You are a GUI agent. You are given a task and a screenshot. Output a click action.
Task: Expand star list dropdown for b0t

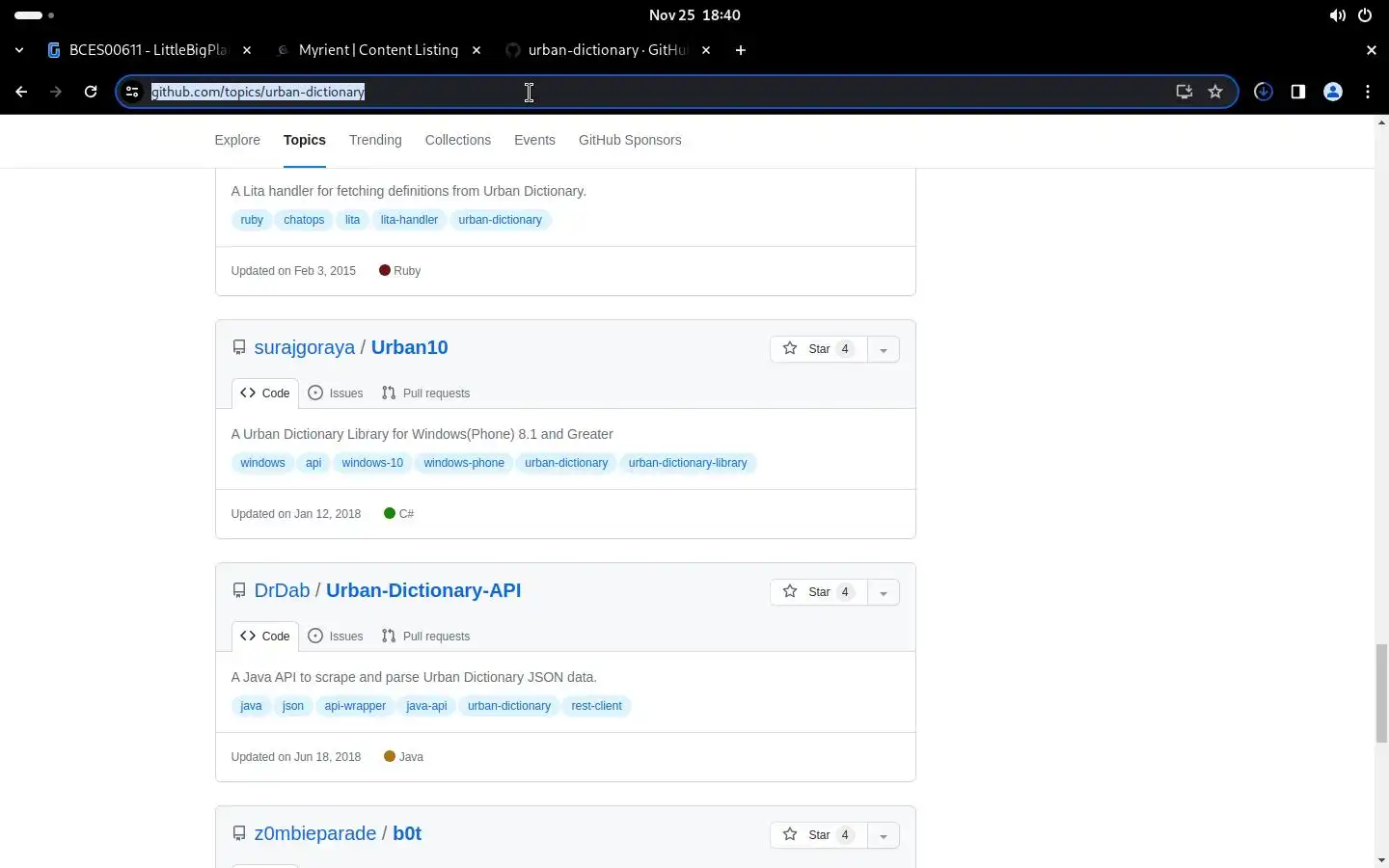884,835
